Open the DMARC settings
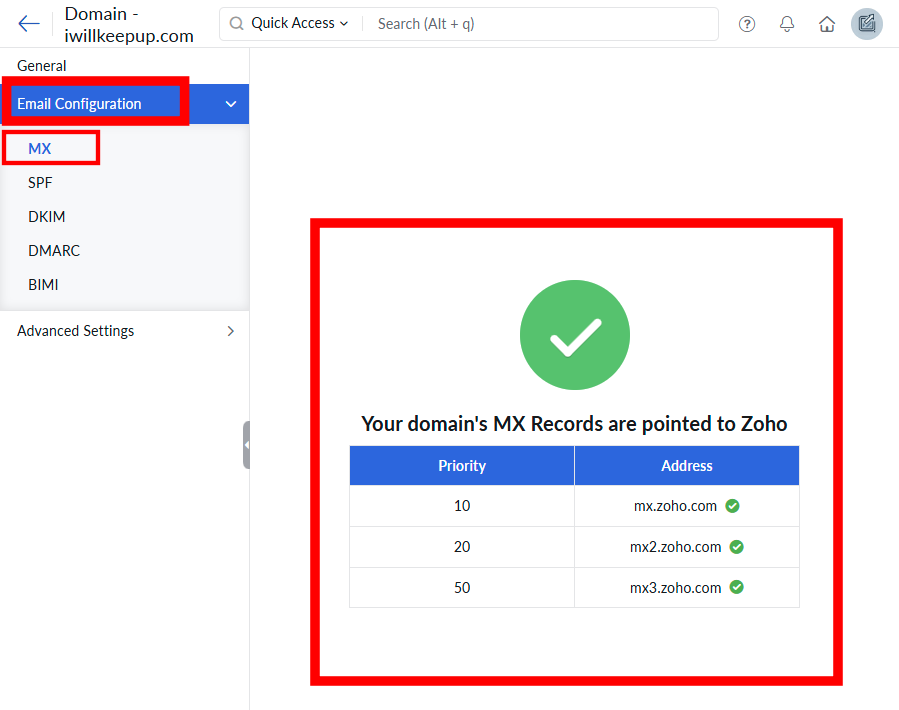Viewport: 899px width, 710px height. 54,251
